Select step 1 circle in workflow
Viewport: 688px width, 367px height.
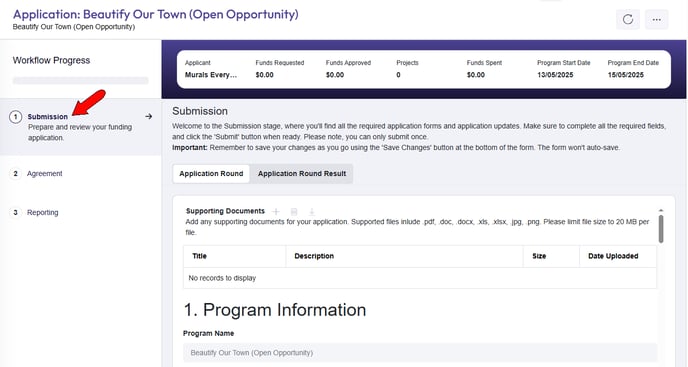(x=15, y=117)
